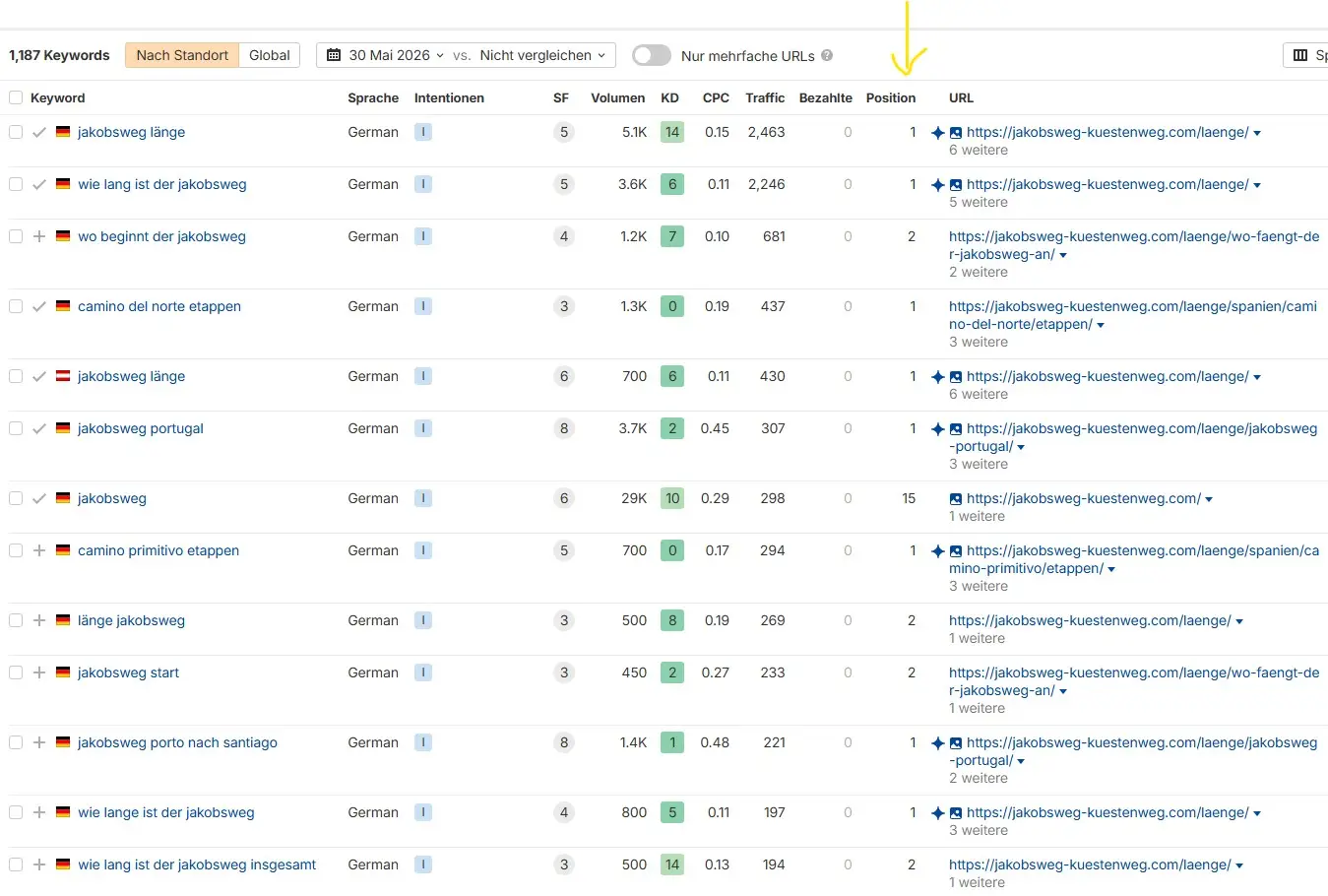Add 'wie lang ist der jakobsweg insgesamt' with its plus icon
1328x896 pixels.
pos(39,864)
